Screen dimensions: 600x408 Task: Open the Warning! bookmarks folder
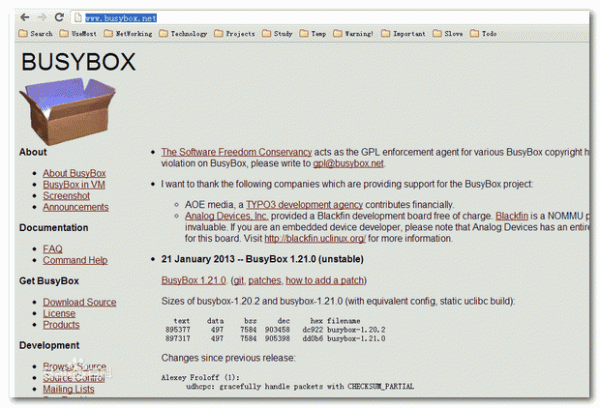click(x=353, y=34)
